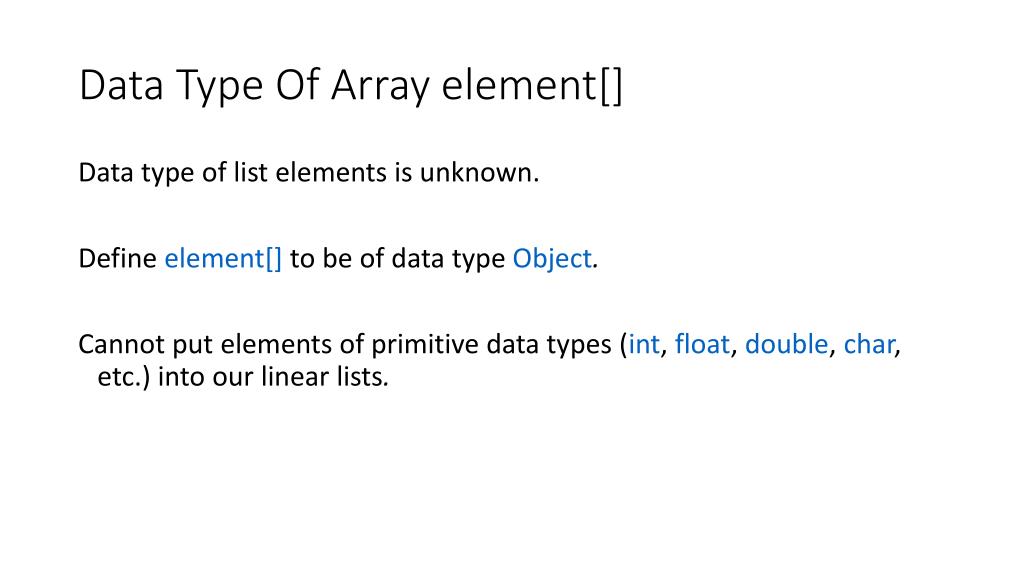Click the word 'Array' in the title
Screen dimensions: 1024x576
tap(380, 86)
